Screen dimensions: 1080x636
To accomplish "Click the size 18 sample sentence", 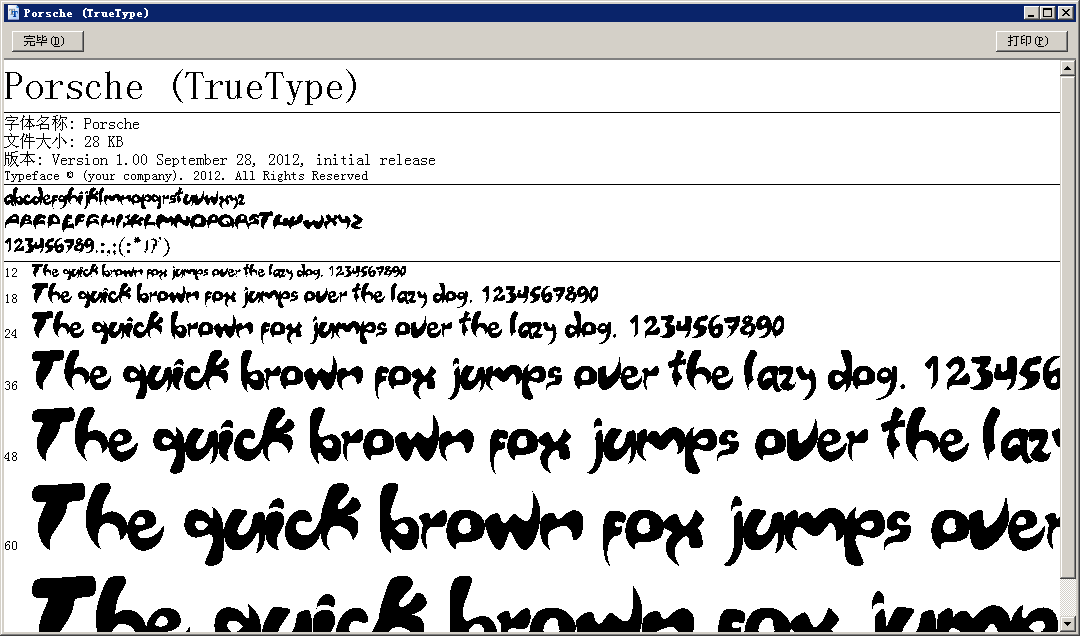I will click(315, 295).
